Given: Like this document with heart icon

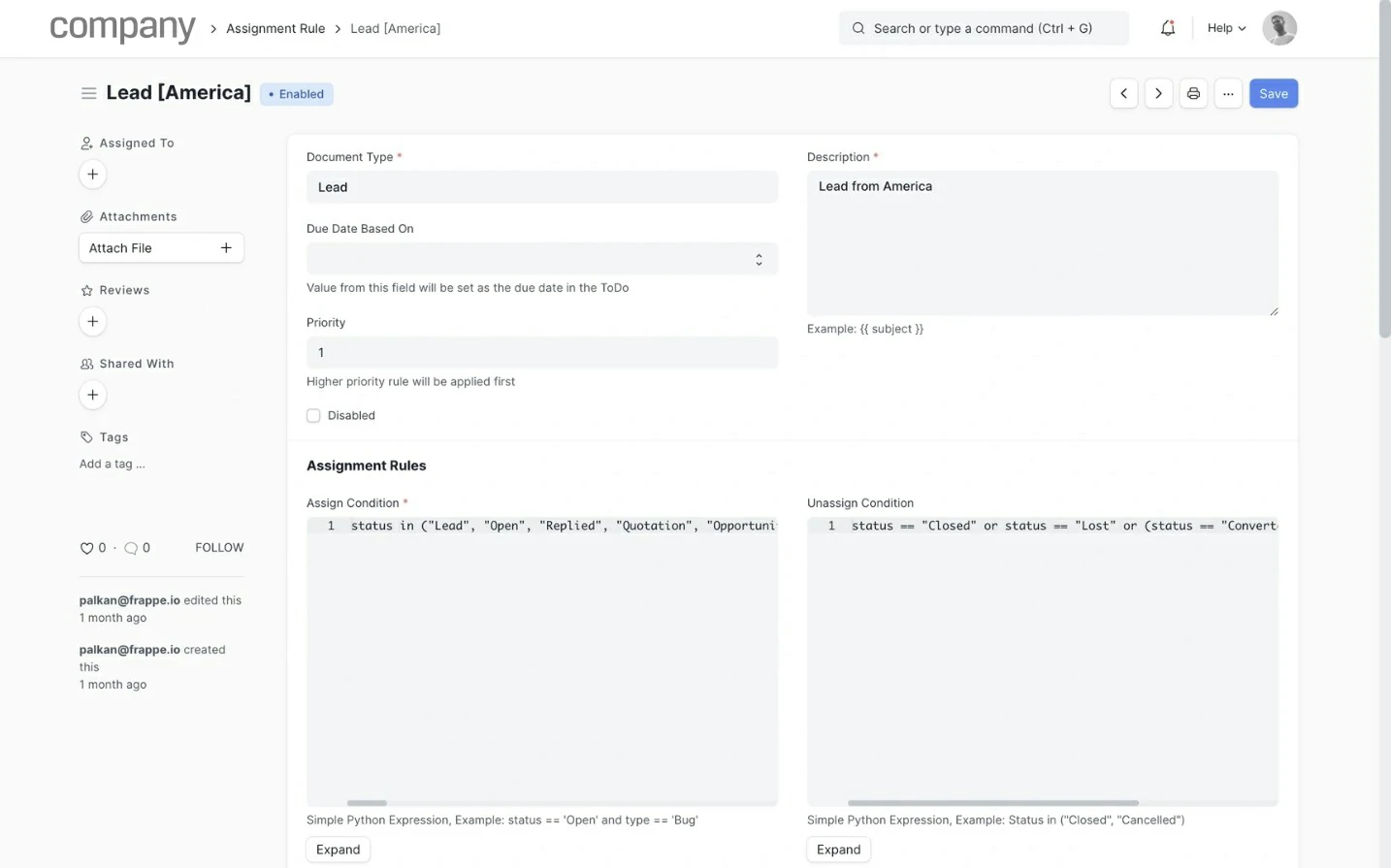Looking at the screenshot, I should click(x=86, y=548).
